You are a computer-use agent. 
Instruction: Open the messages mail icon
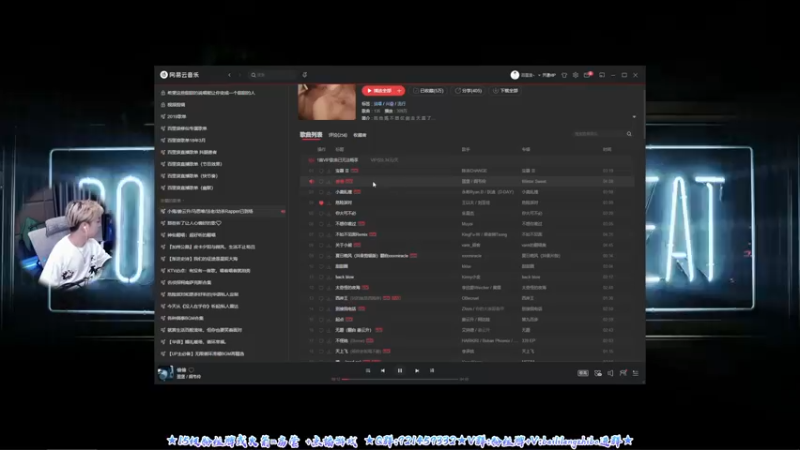(x=587, y=75)
